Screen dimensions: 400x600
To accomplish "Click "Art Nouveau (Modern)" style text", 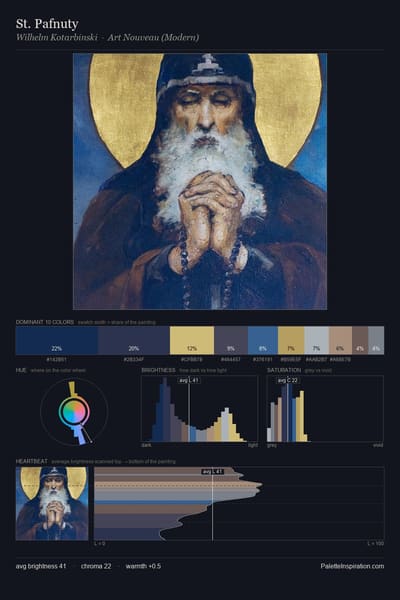I will coord(153,38).
